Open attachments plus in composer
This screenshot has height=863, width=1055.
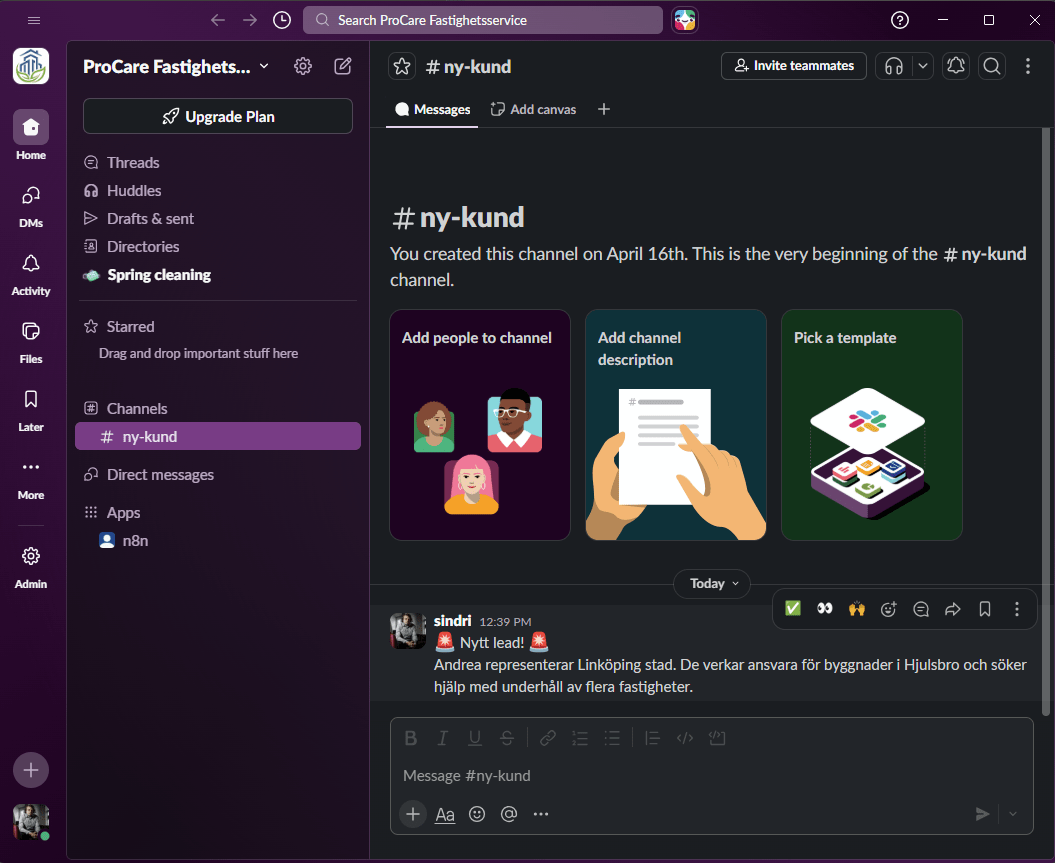tap(412, 814)
